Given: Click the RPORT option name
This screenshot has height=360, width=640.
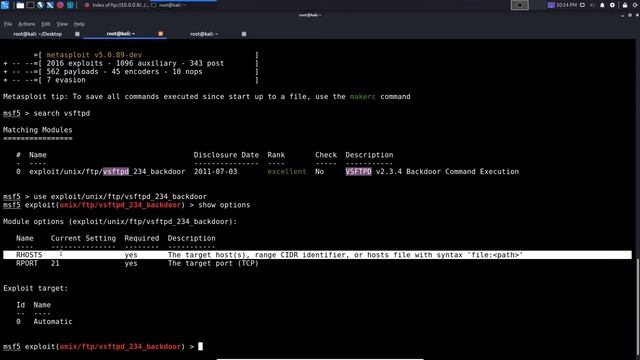Looking at the screenshot, I should click(27, 264).
